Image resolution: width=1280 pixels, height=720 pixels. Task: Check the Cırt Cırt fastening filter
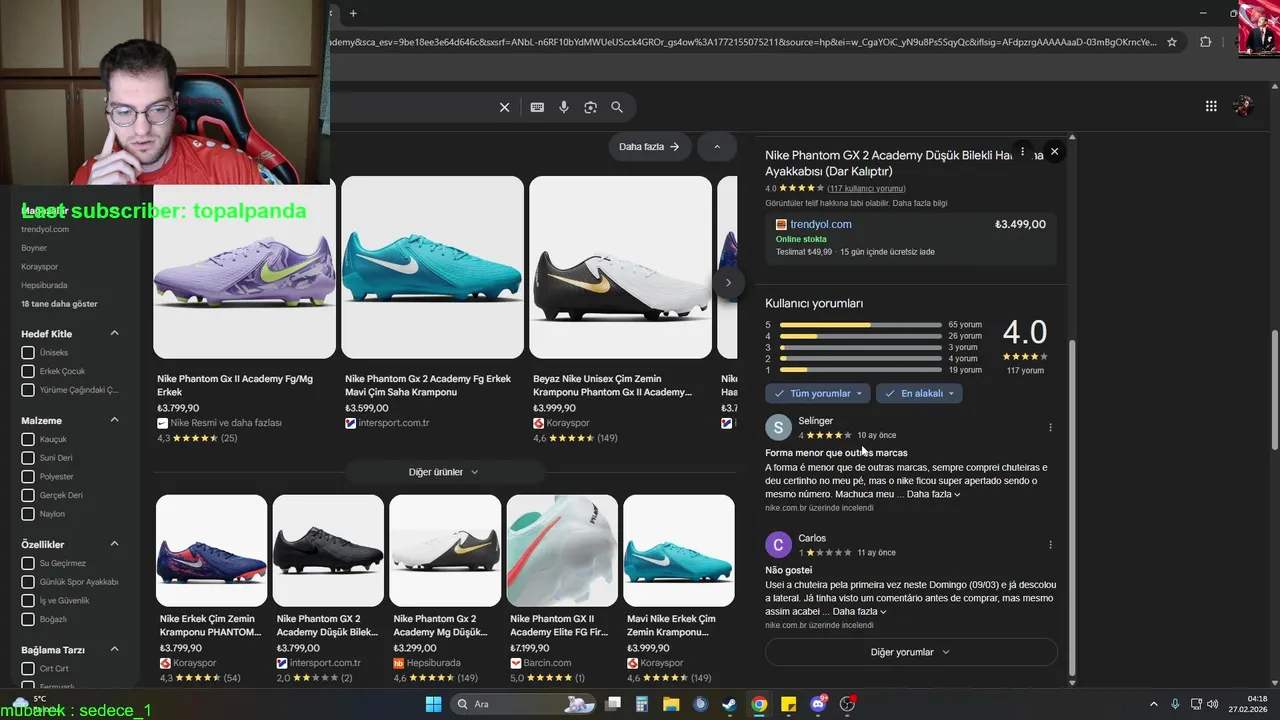coord(28,668)
